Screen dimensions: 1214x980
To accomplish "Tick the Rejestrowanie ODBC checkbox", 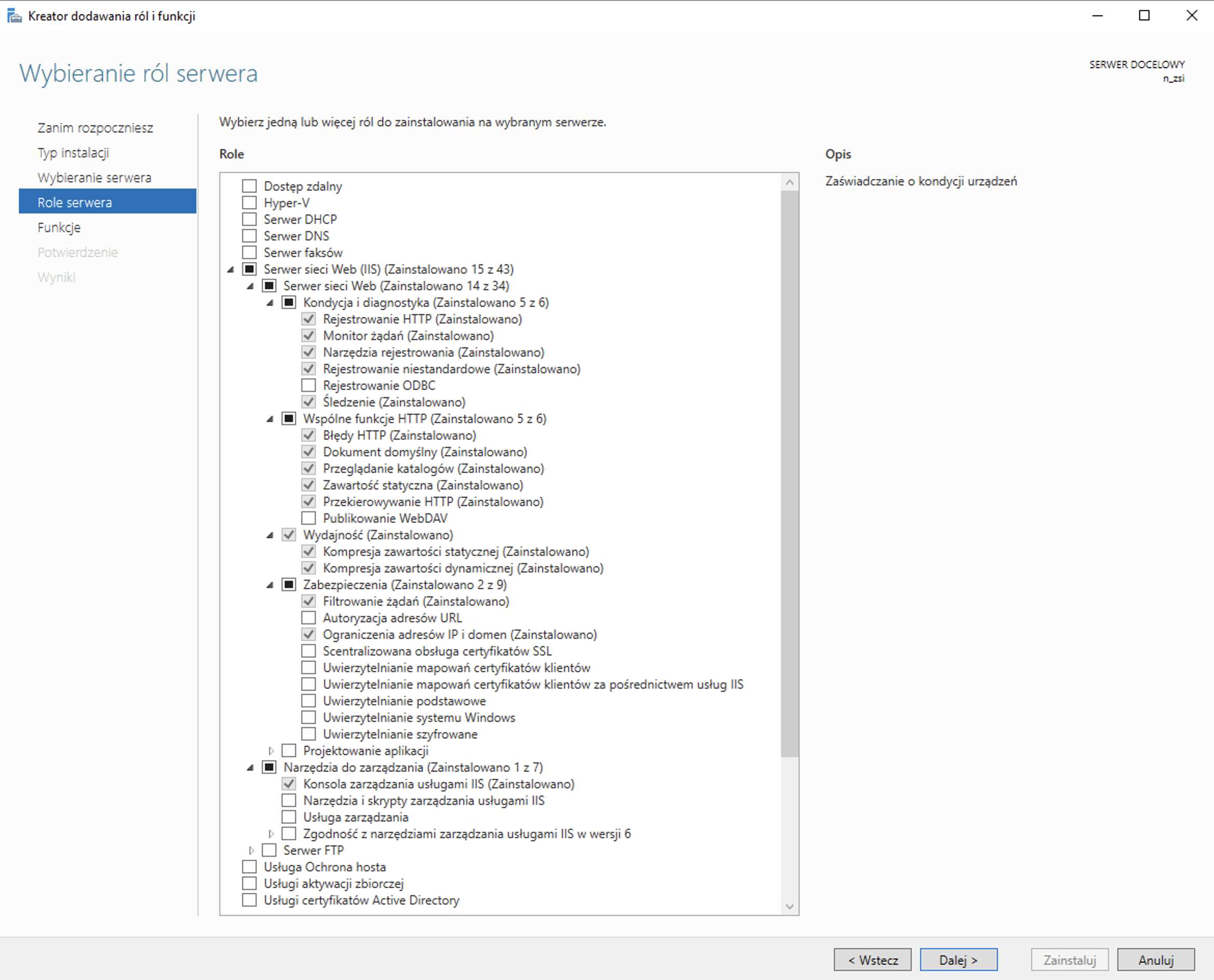I will pos(308,386).
